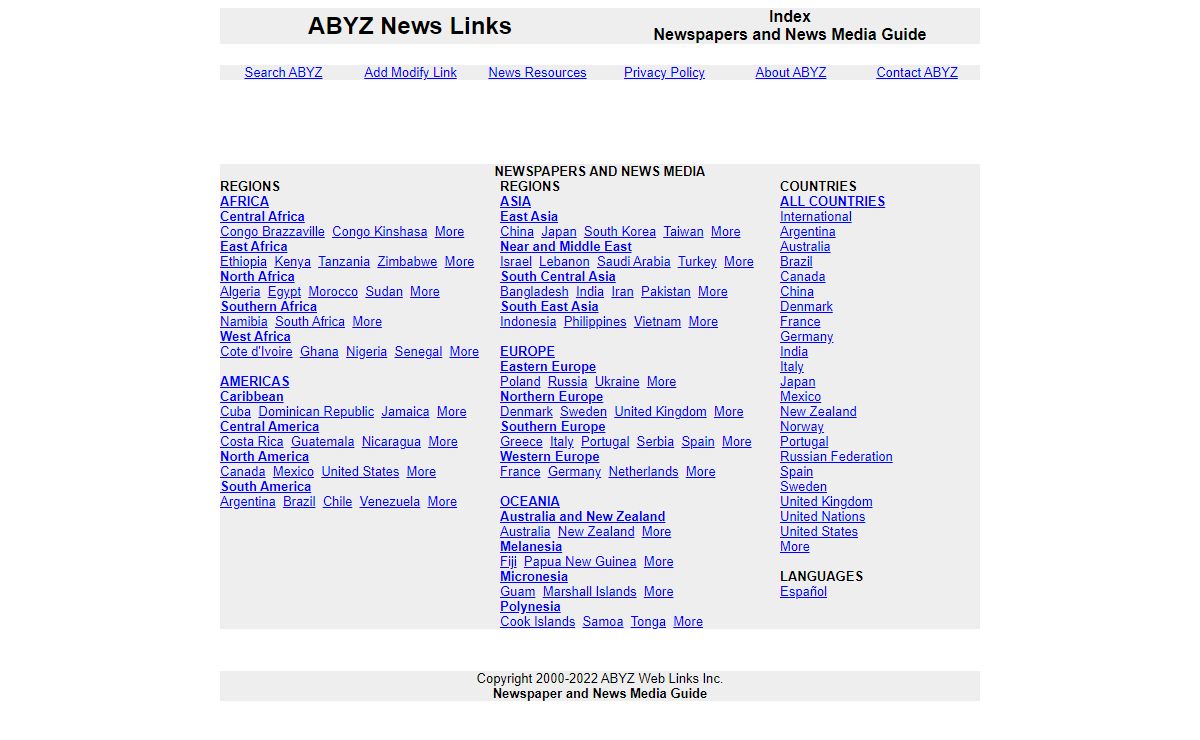Open Namibia newspapers

click(x=244, y=321)
